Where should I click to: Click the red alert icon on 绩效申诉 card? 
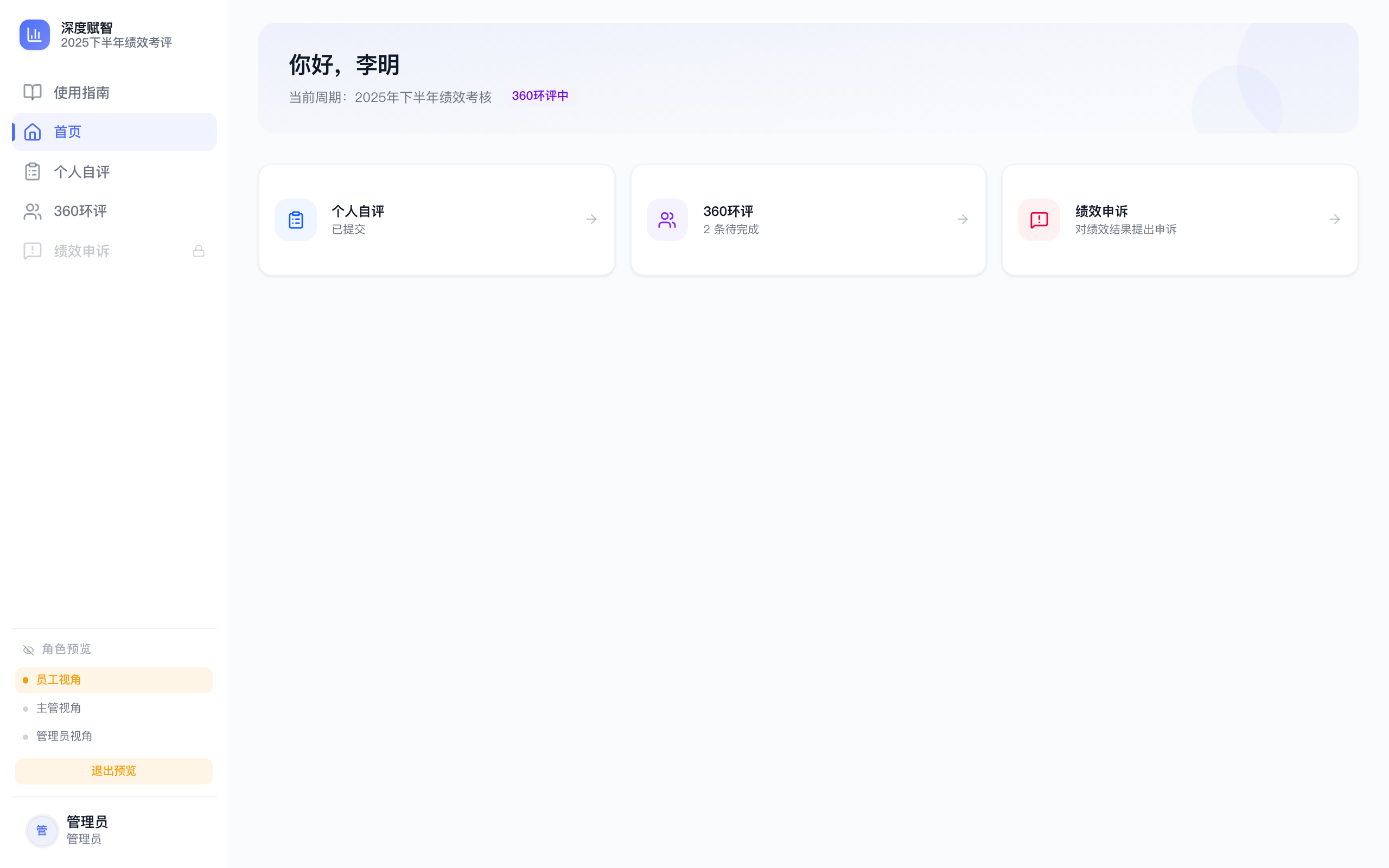pos(1038,219)
